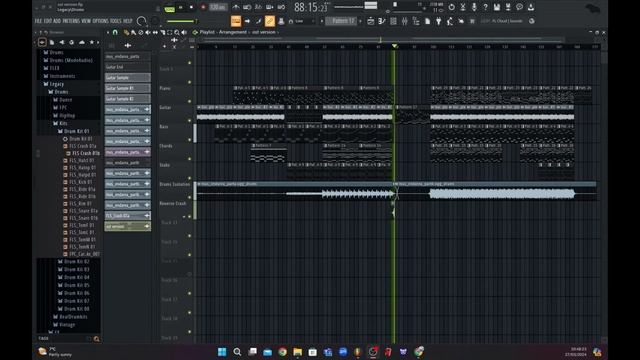Click the song position slider
The width and height of the screenshot is (640, 360).
[355, 6]
